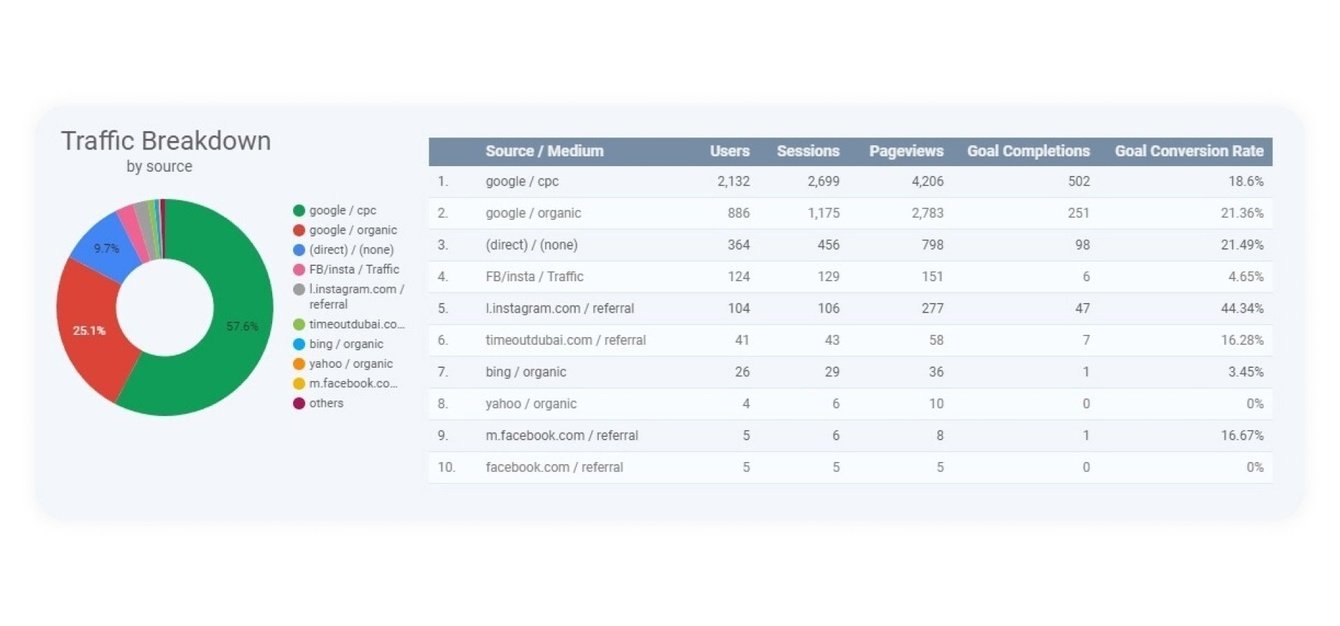
Task: Click the green google / cpc legend dot
Action: (298, 210)
